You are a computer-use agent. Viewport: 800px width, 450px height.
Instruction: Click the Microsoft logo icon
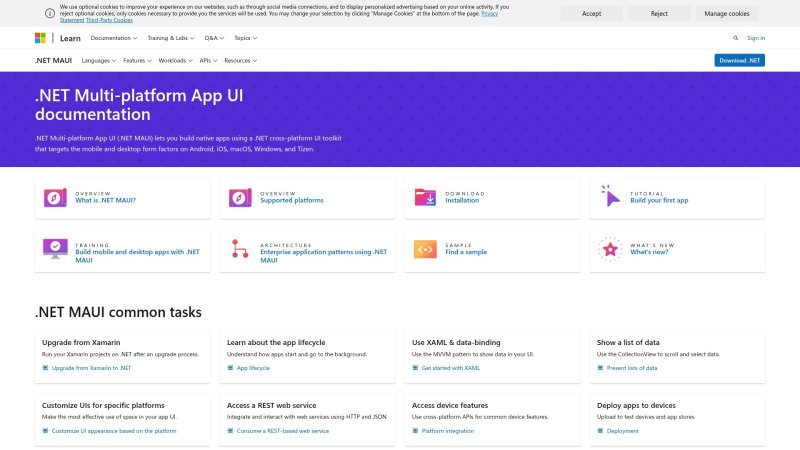click(x=40, y=38)
